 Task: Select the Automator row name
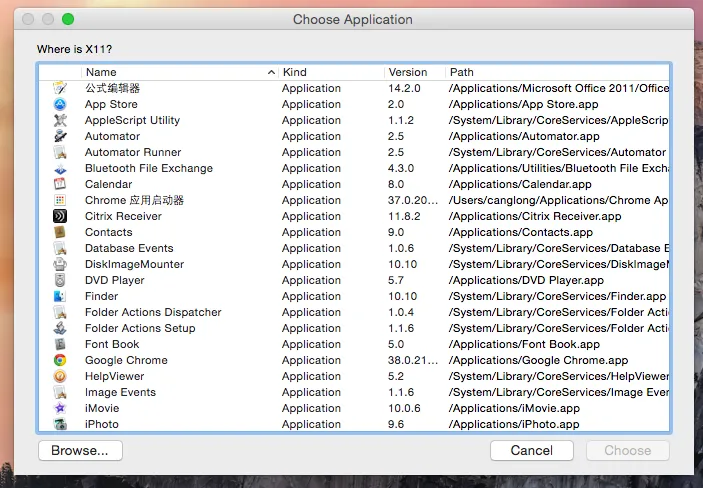(x=113, y=136)
